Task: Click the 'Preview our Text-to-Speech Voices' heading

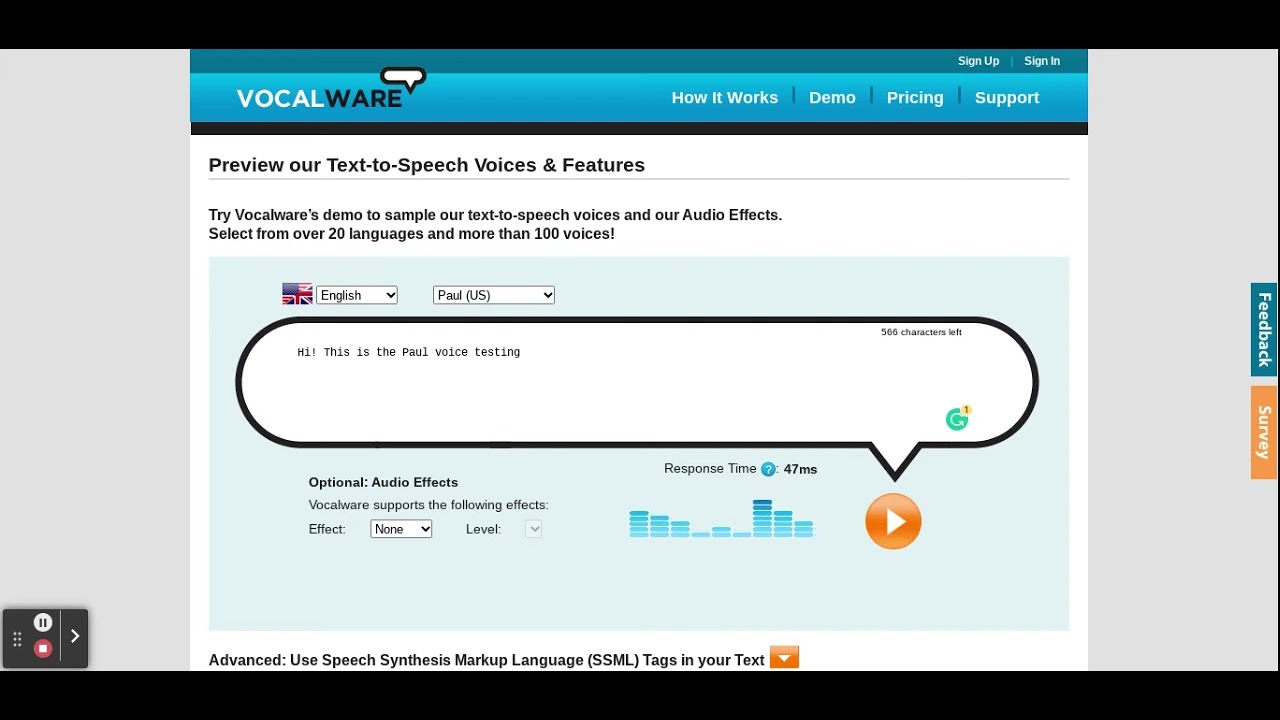Action: pos(427,165)
